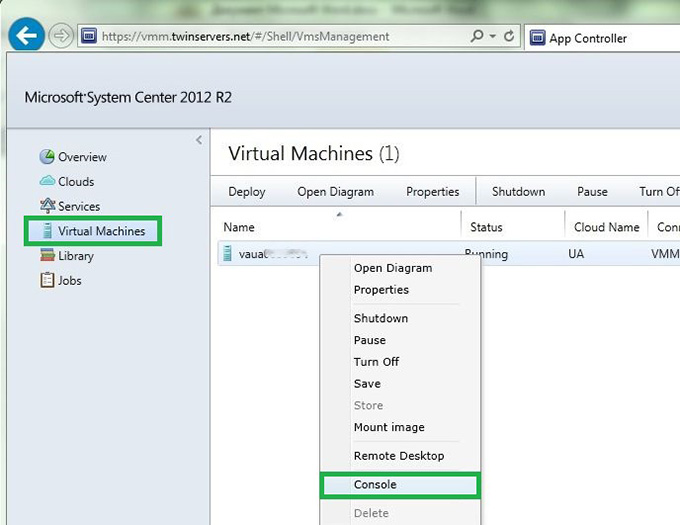This screenshot has width=680, height=525.
Task: Click Pause in the toolbar
Action: coord(592,192)
